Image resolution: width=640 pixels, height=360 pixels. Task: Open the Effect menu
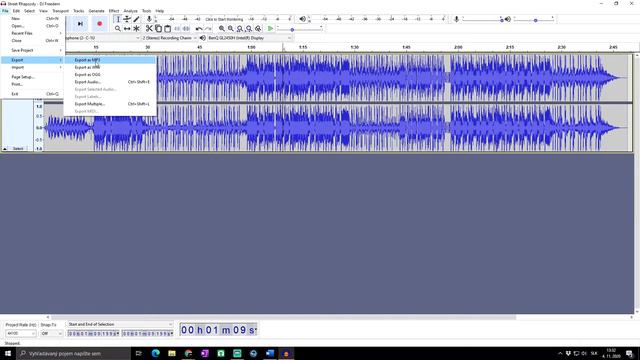coord(114,11)
